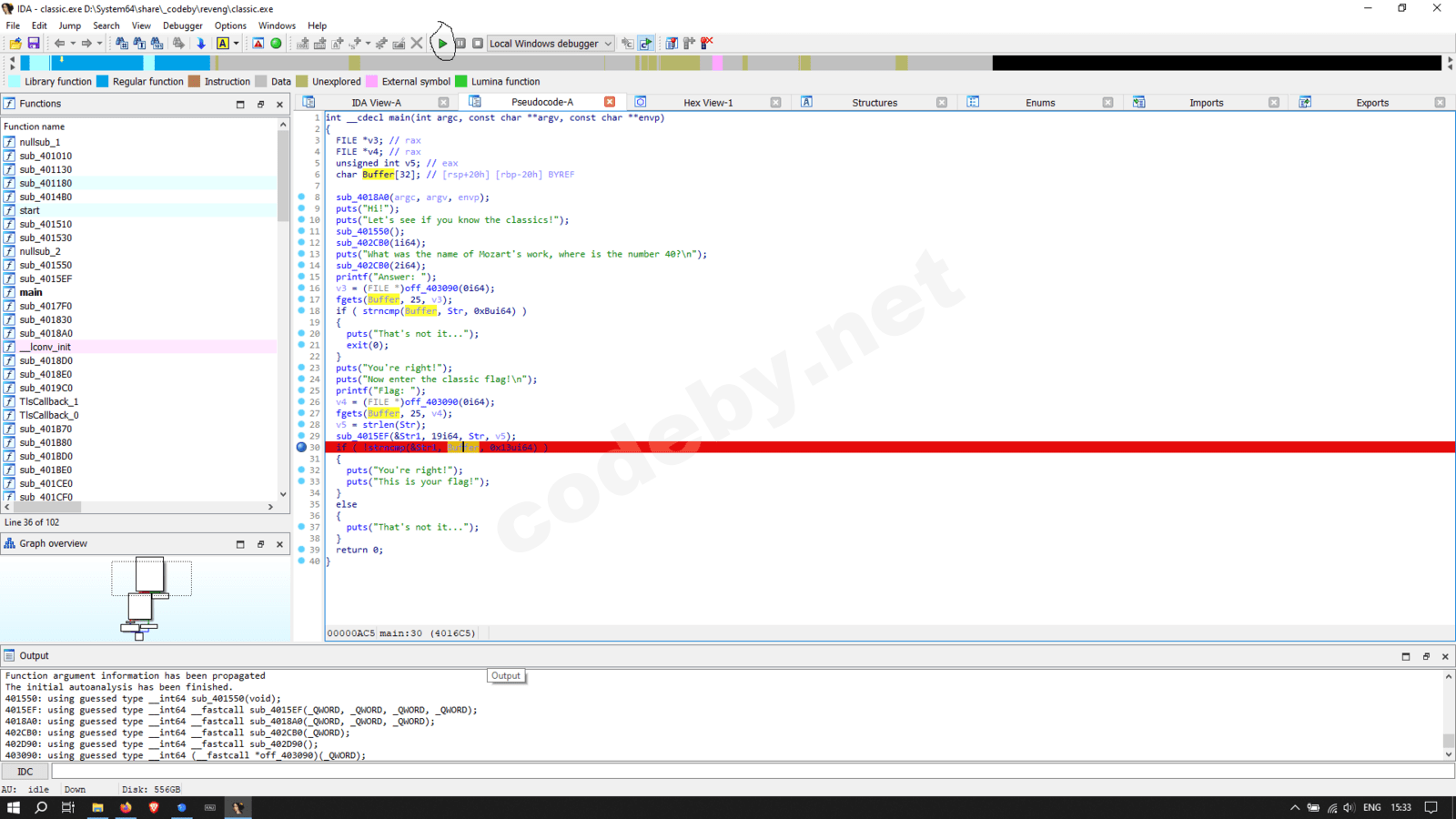Screen dimensions: 1456x819
Task: Jump forward with the right arrow icon
Action: tap(86, 44)
